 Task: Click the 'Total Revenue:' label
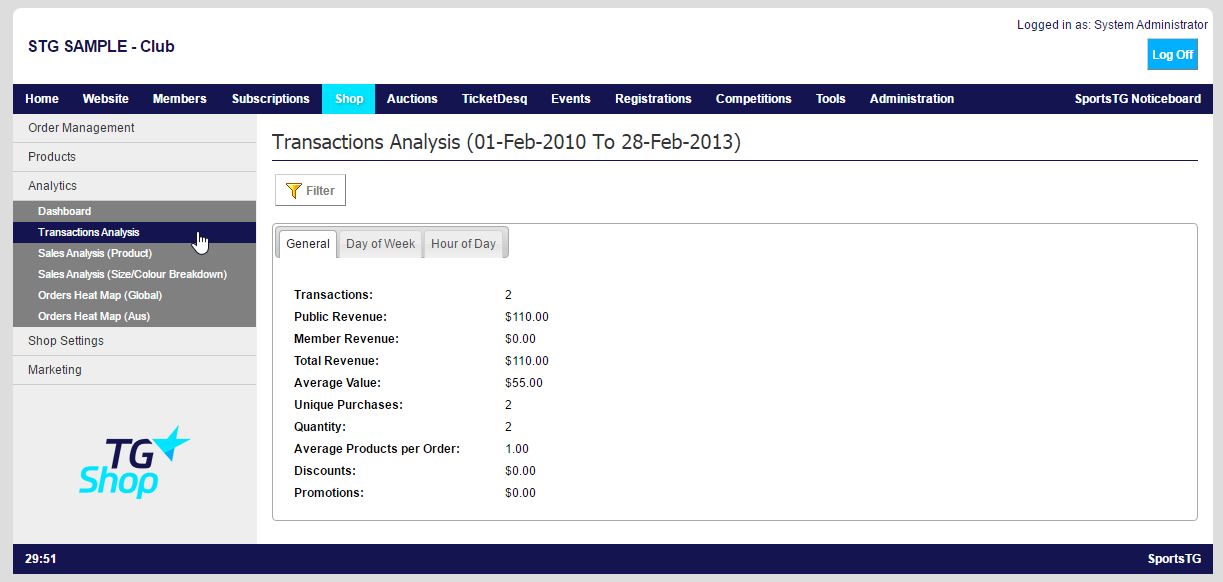(336, 361)
